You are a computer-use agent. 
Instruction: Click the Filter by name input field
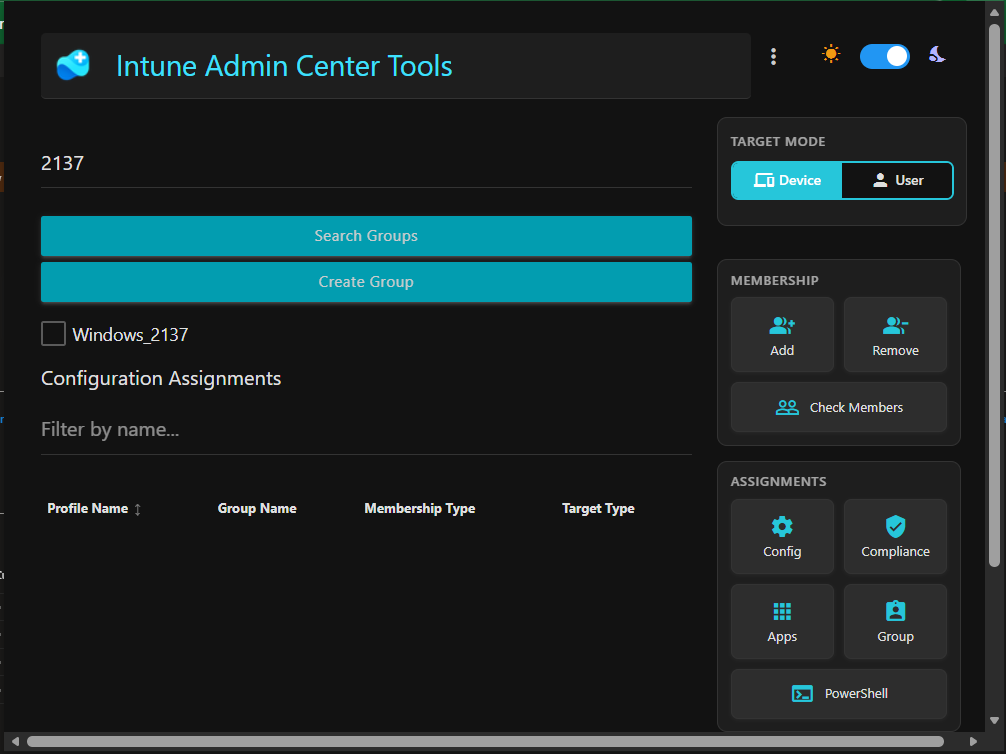pos(366,428)
